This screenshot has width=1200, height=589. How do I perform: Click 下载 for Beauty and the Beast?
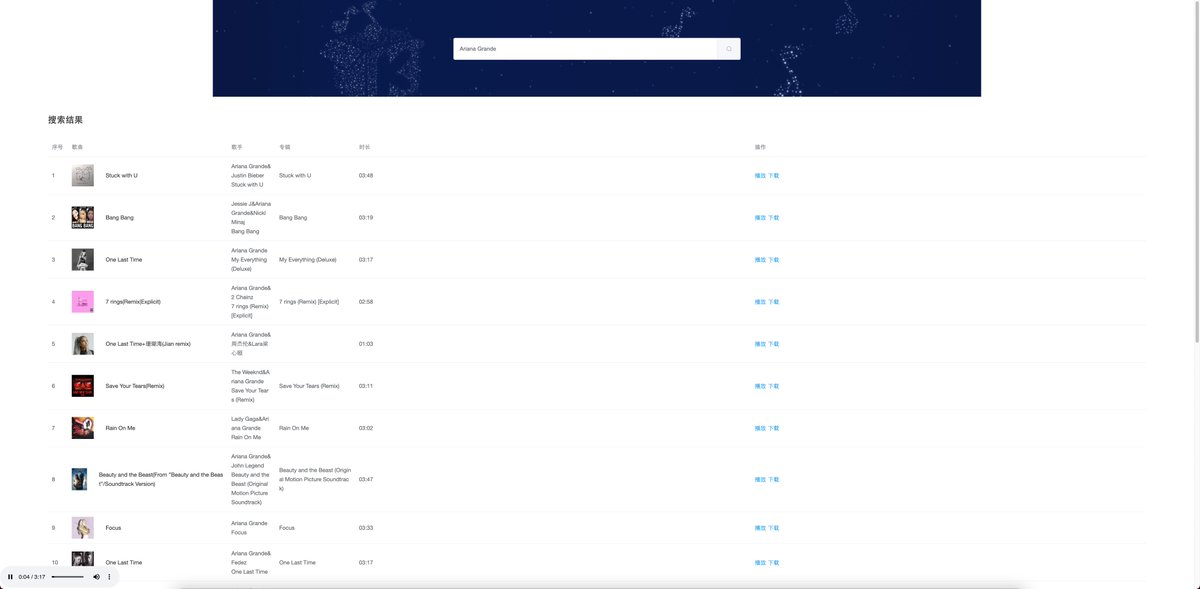pyautogui.click(x=773, y=479)
